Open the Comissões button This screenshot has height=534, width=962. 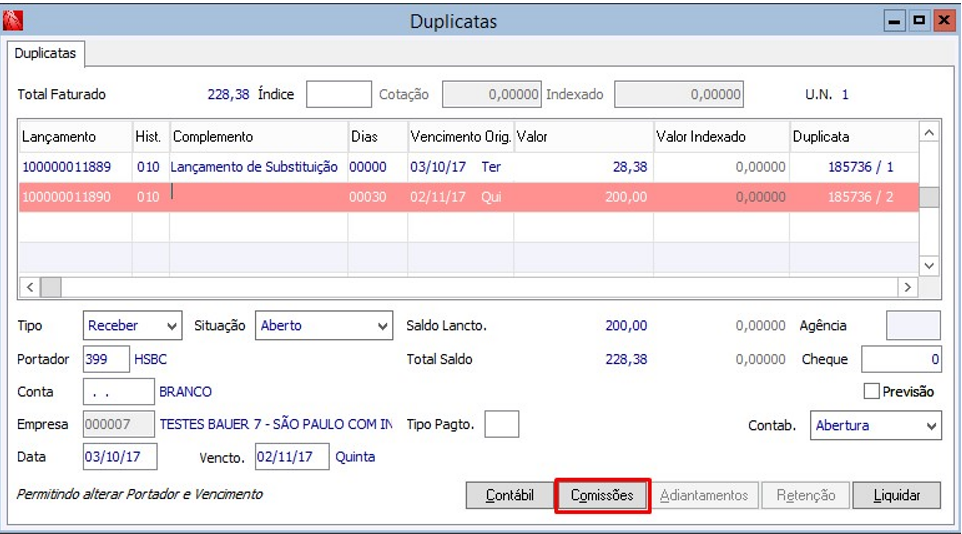tap(602, 495)
